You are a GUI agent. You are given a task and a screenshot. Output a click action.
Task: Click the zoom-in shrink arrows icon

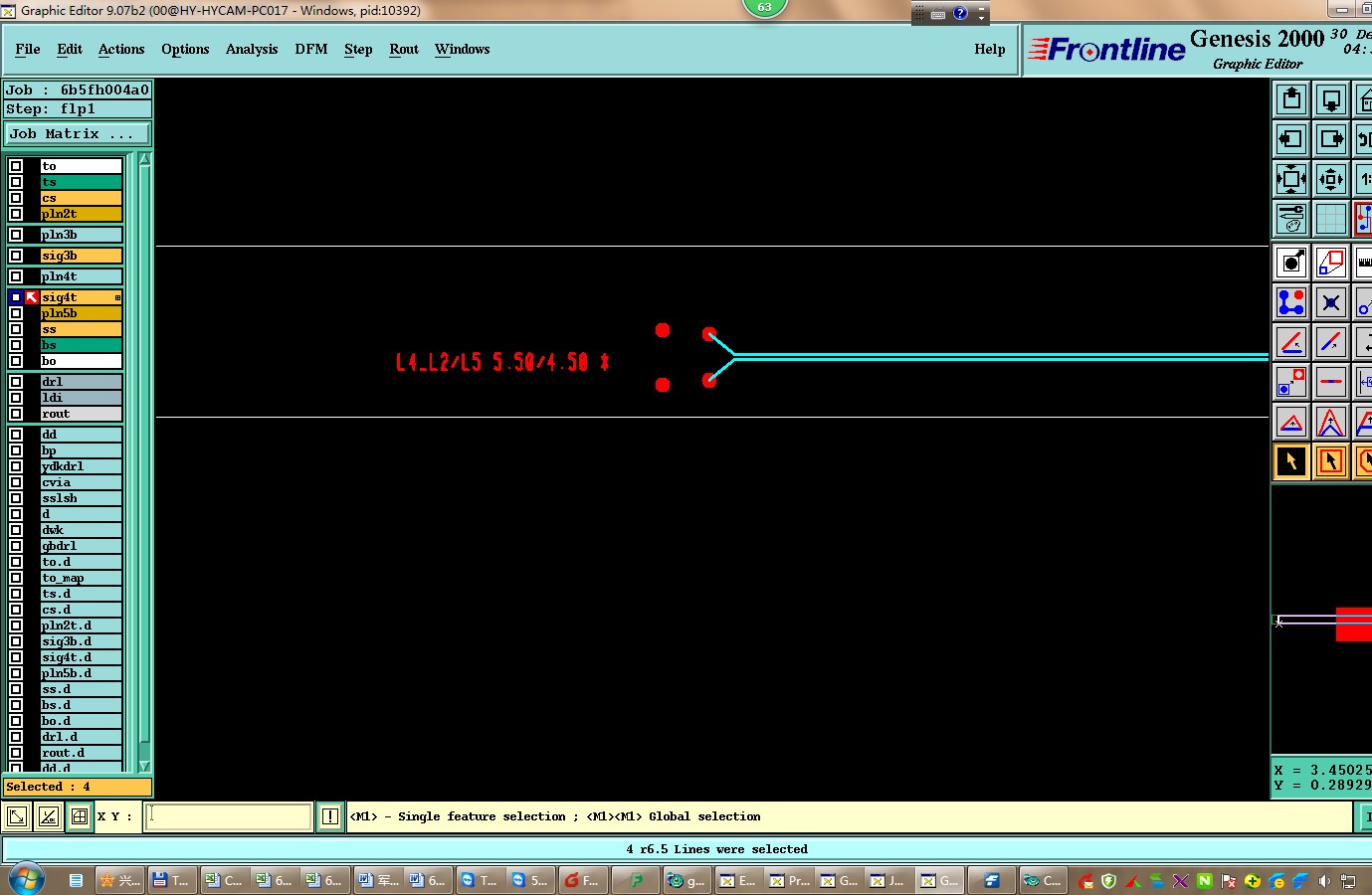click(x=1331, y=179)
